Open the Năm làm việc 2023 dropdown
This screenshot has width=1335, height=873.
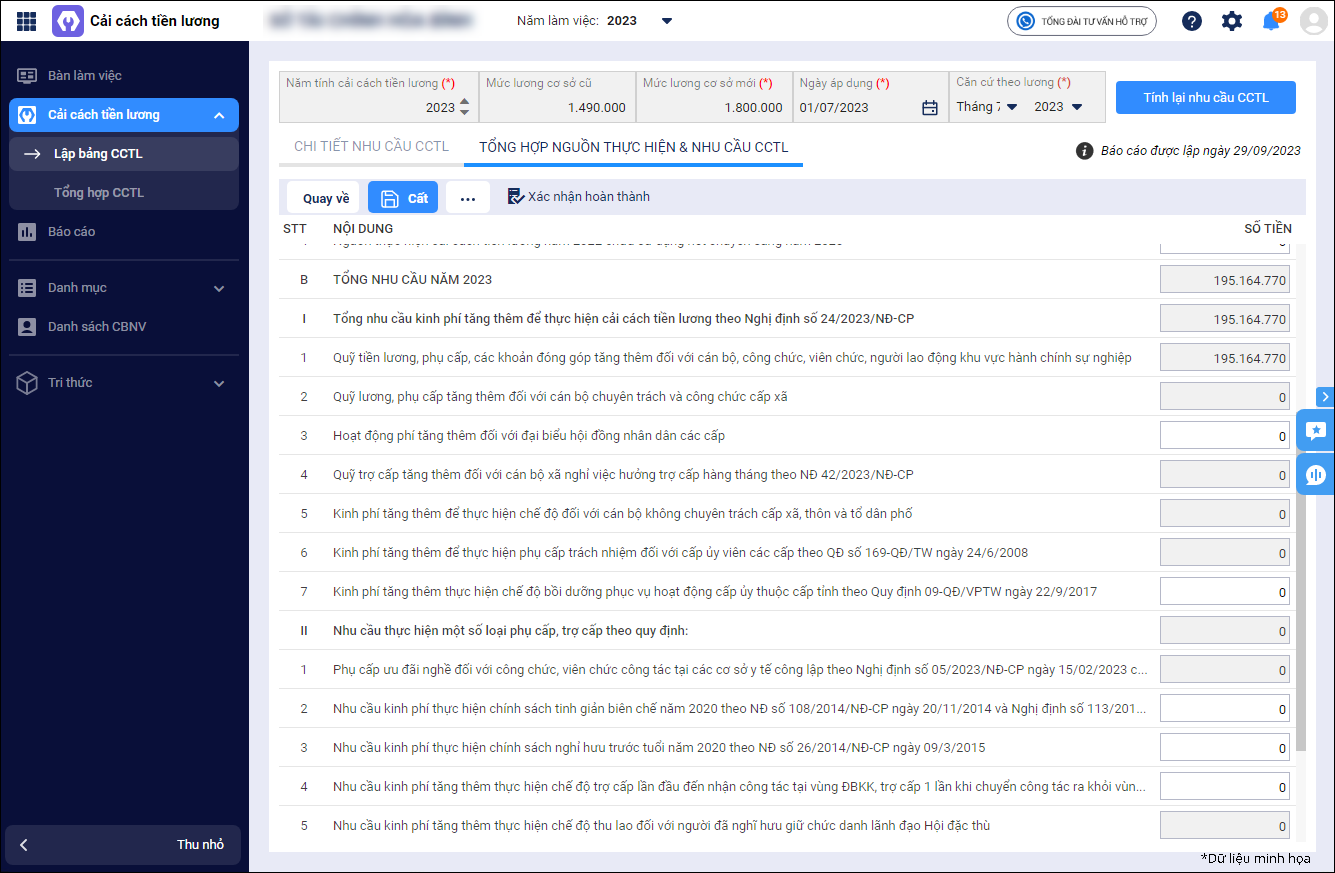(x=667, y=21)
